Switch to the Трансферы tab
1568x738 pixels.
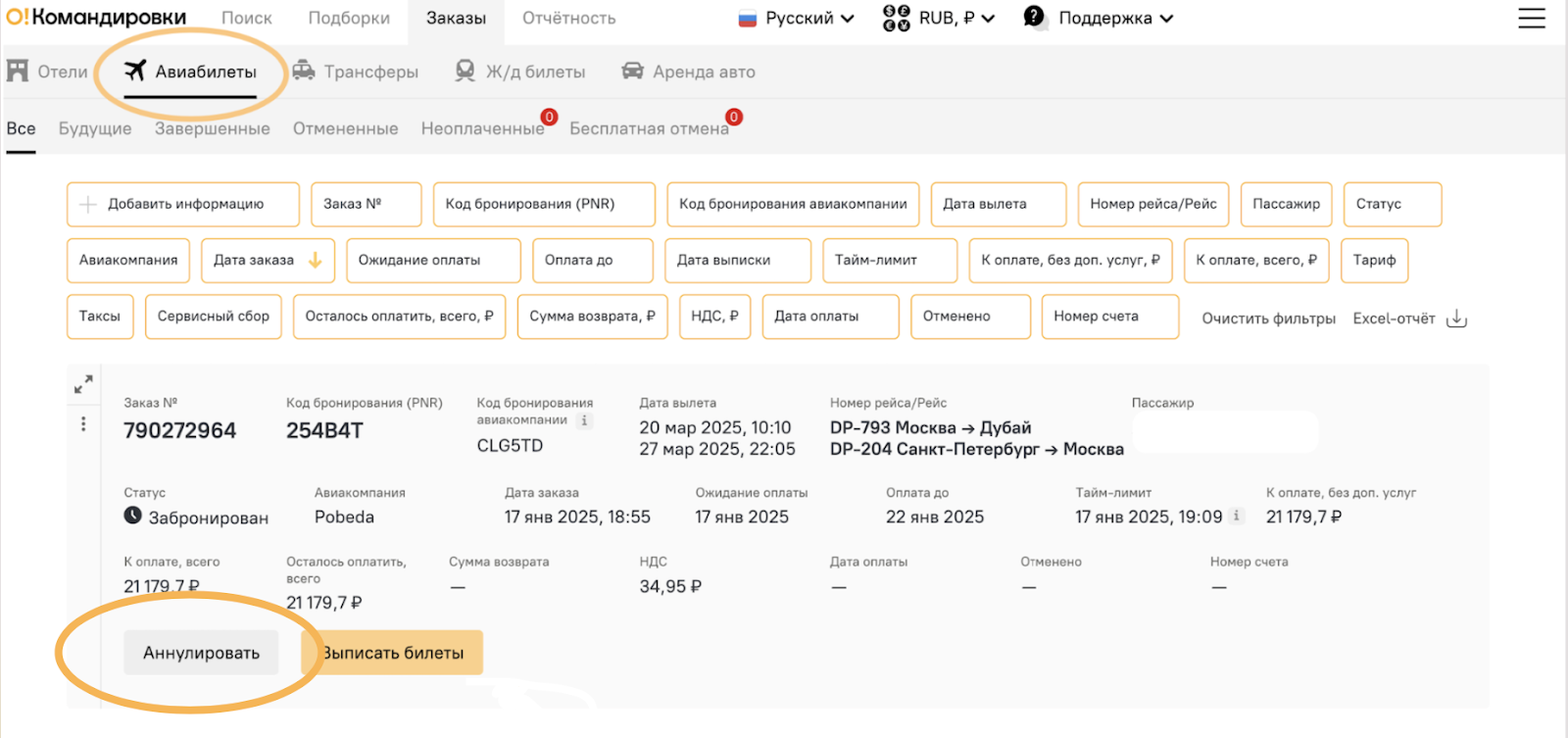356,72
